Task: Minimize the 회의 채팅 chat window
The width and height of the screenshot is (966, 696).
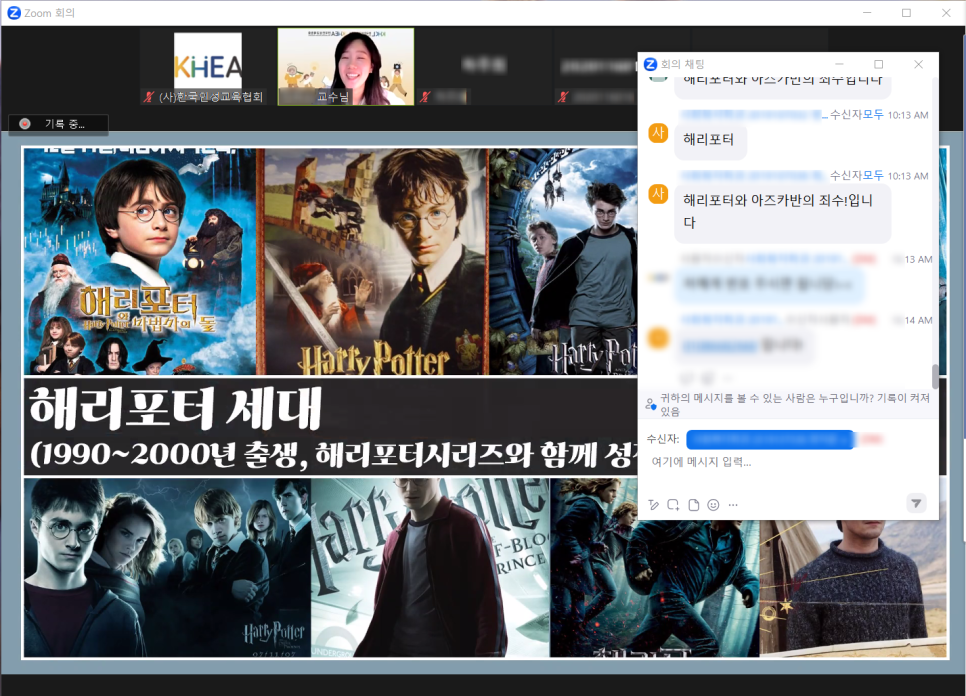Action: tap(839, 64)
